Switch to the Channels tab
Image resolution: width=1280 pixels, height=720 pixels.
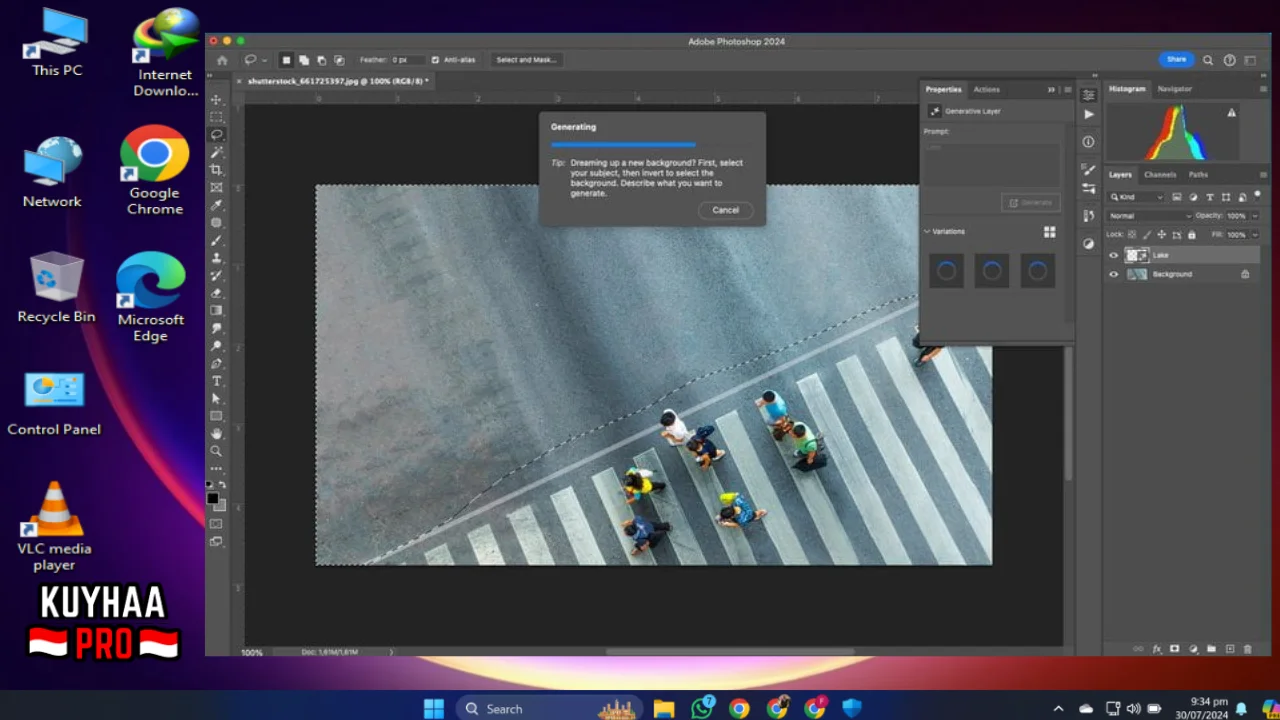(x=1160, y=175)
